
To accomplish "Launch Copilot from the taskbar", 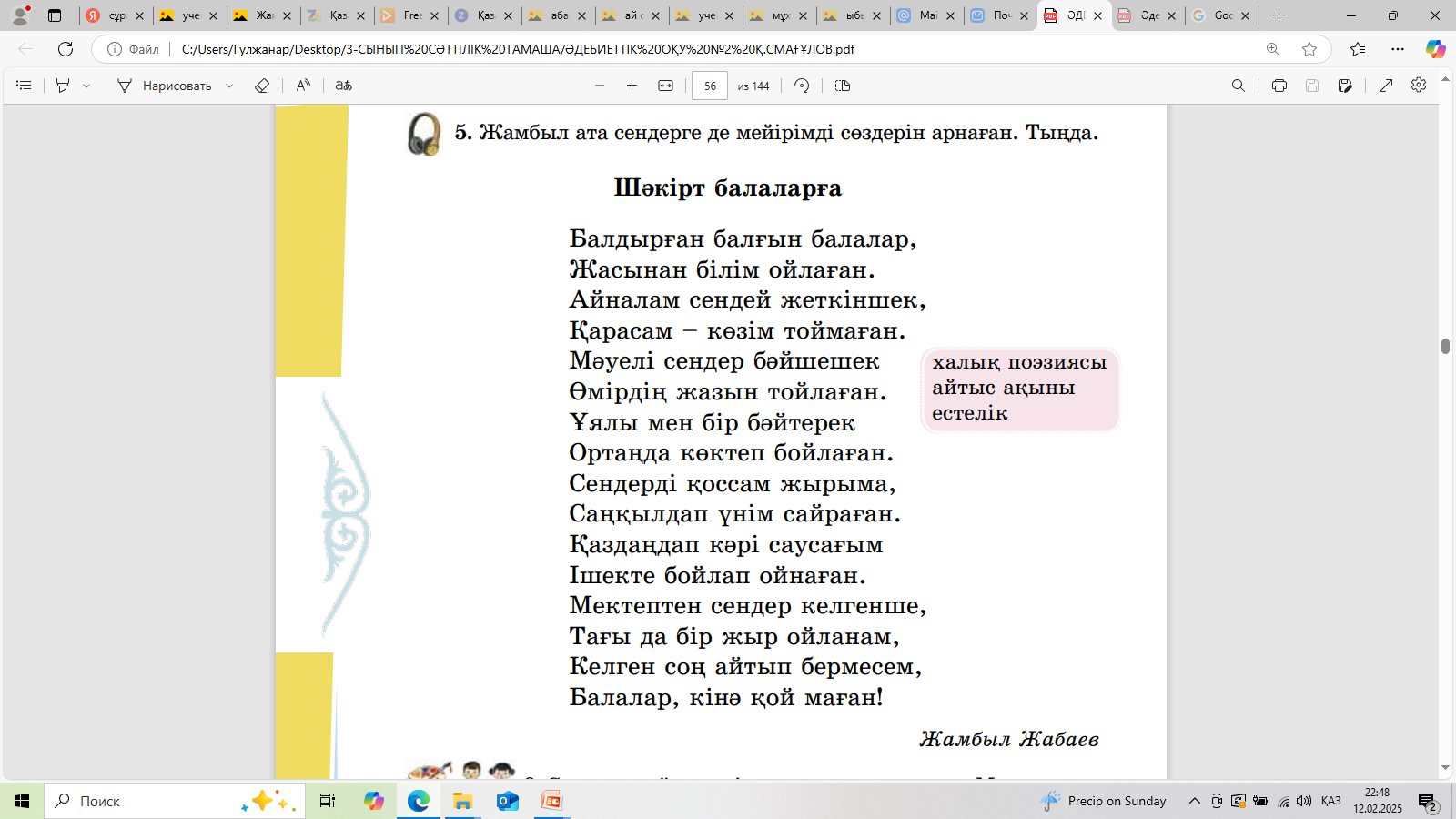I will pos(374,801).
